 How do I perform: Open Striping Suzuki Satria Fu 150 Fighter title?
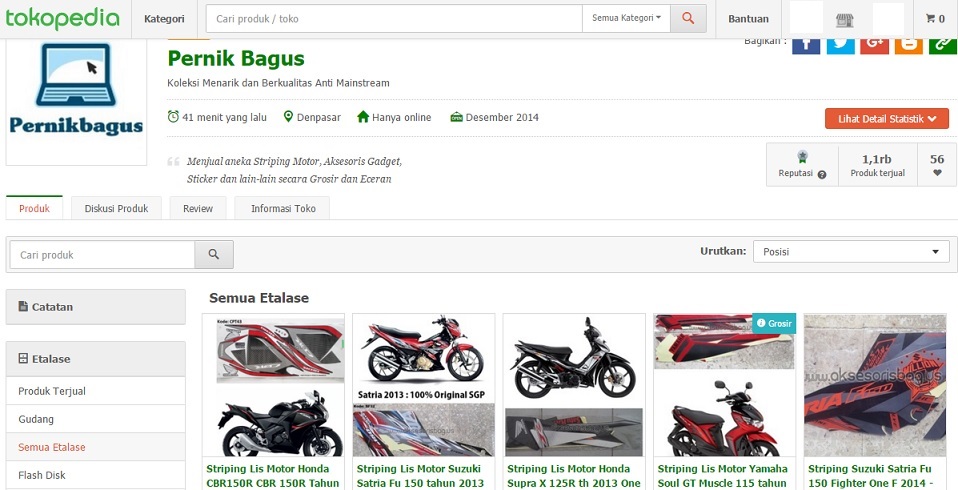click(869, 476)
